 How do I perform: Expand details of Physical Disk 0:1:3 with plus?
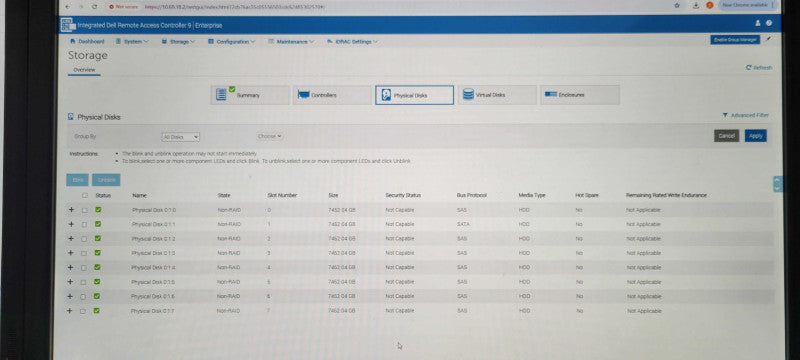(70, 252)
